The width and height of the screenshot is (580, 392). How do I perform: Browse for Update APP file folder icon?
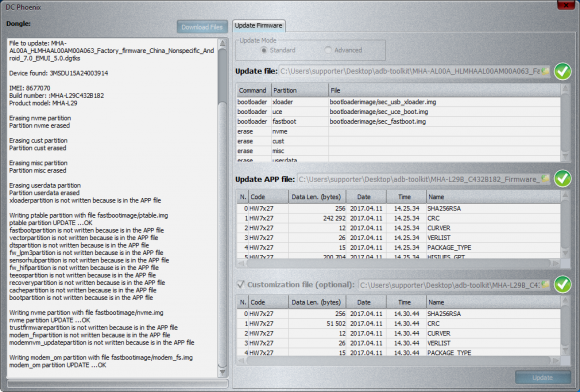pyautogui.click(x=545, y=179)
